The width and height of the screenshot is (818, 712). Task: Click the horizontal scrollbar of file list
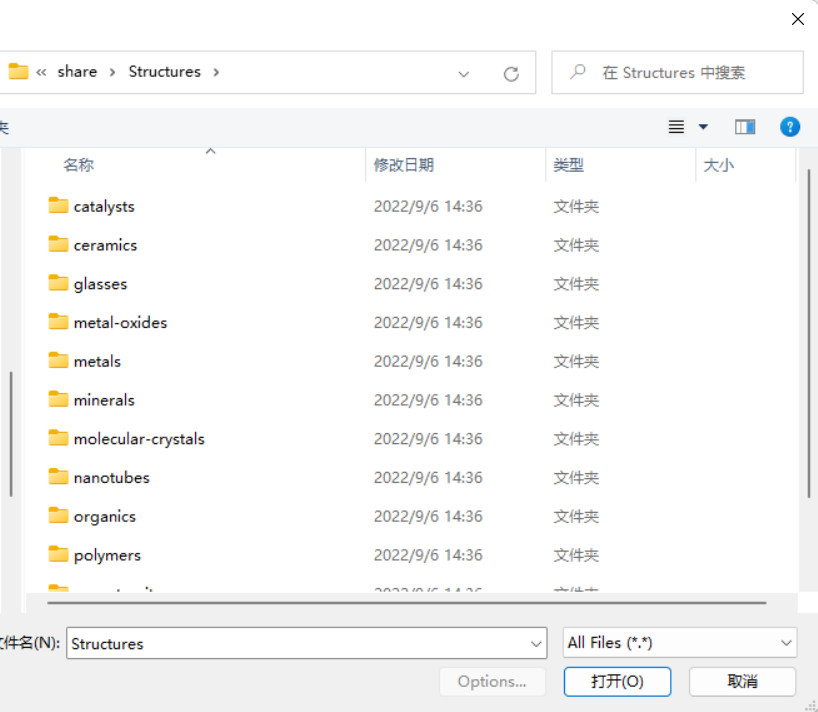406,602
